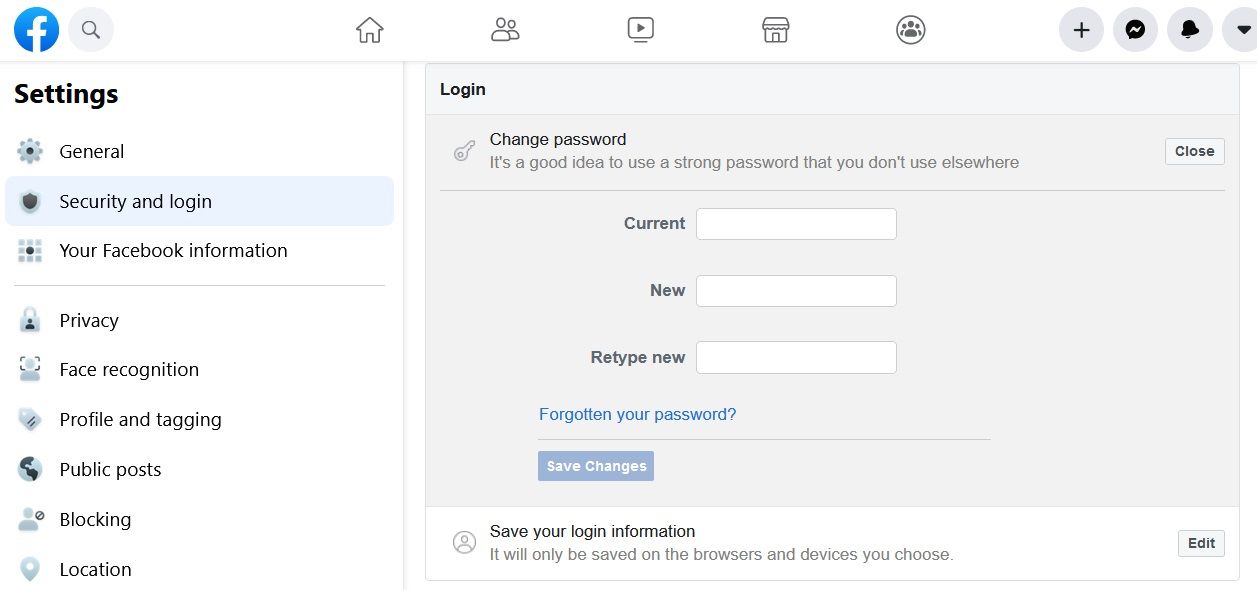Open Messenger from the top bar

point(1135,30)
